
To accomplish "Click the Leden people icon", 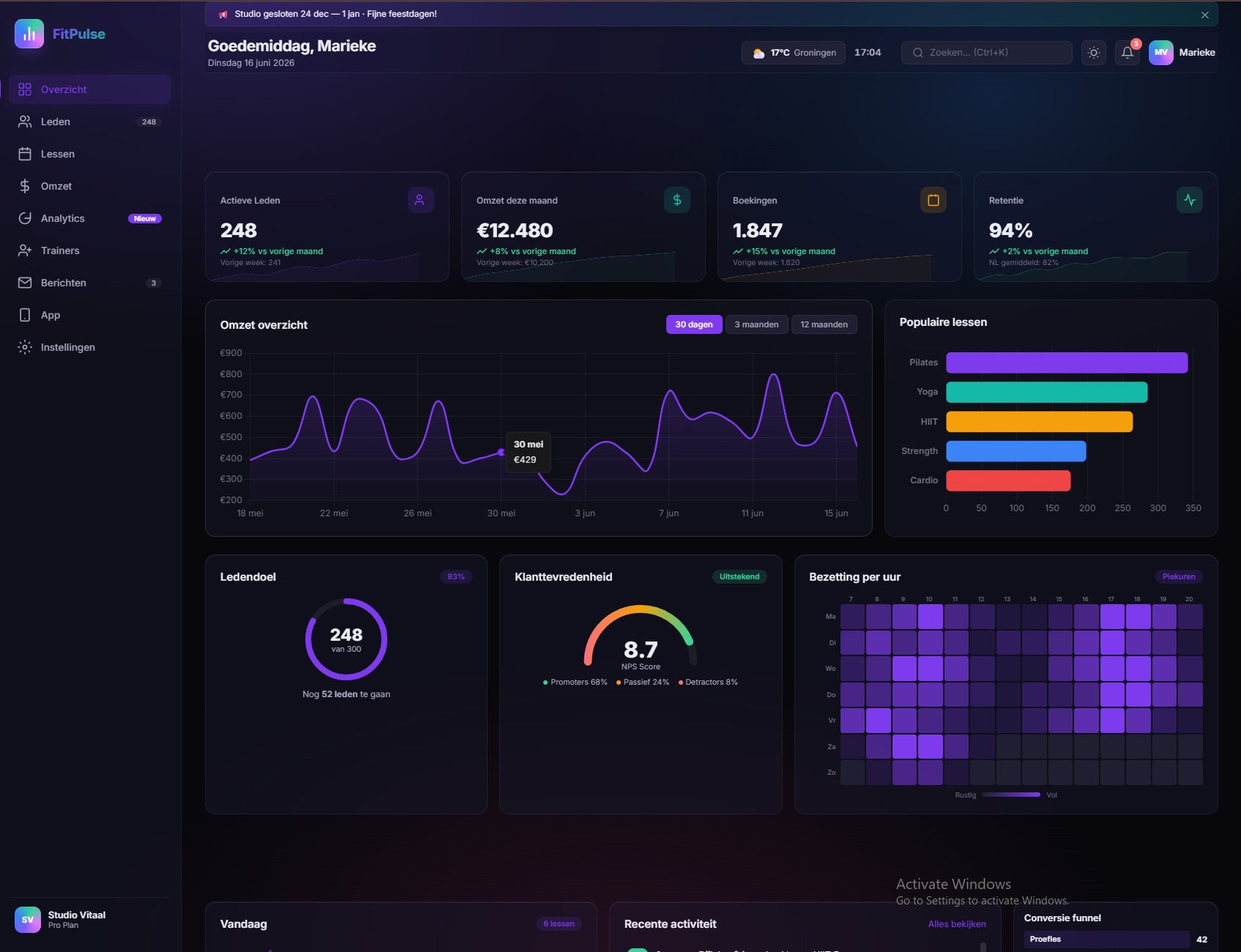I will pyautogui.click(x=25, y=122).
